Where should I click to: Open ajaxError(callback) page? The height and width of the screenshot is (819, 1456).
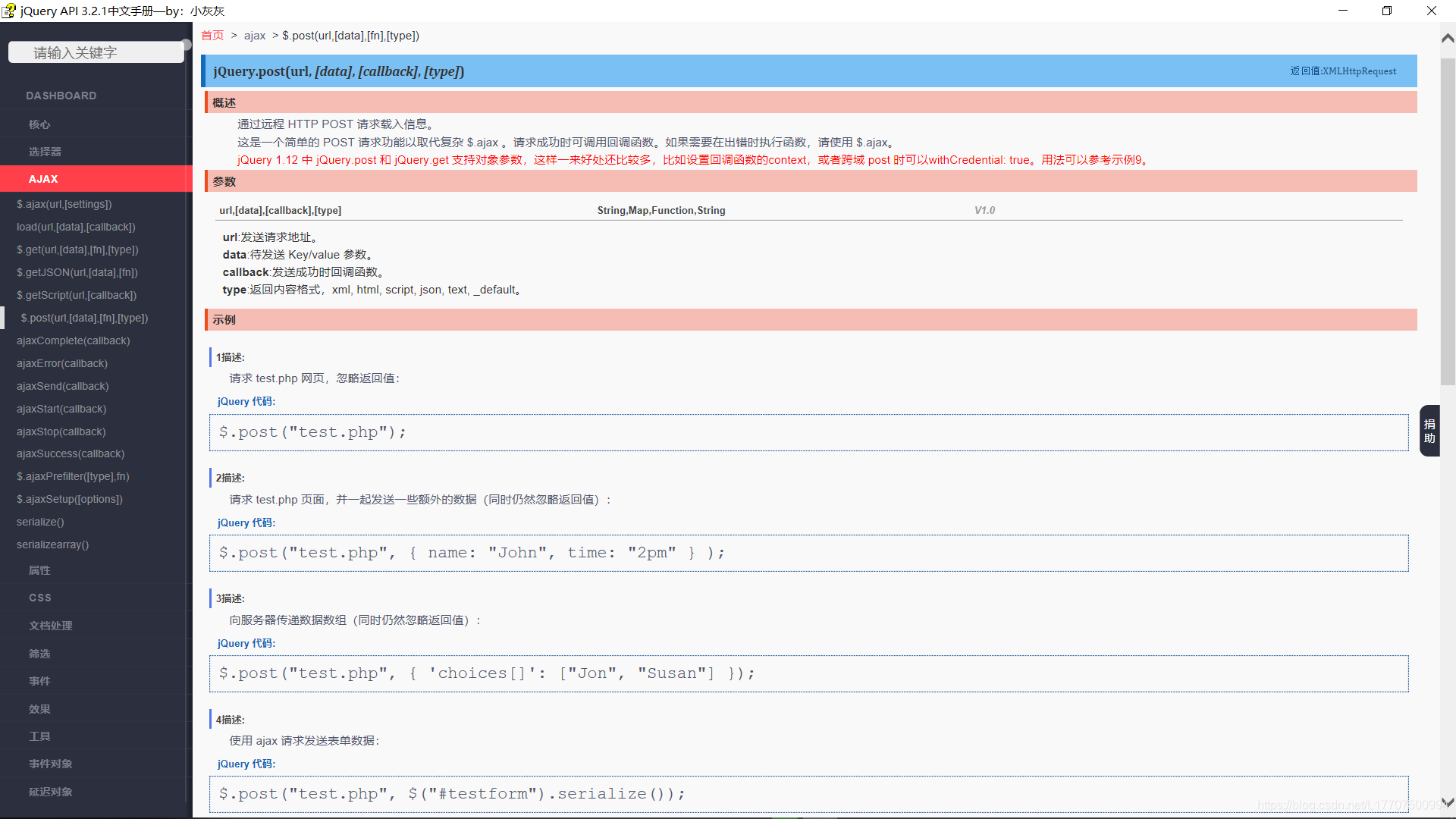tap(62, 363)
